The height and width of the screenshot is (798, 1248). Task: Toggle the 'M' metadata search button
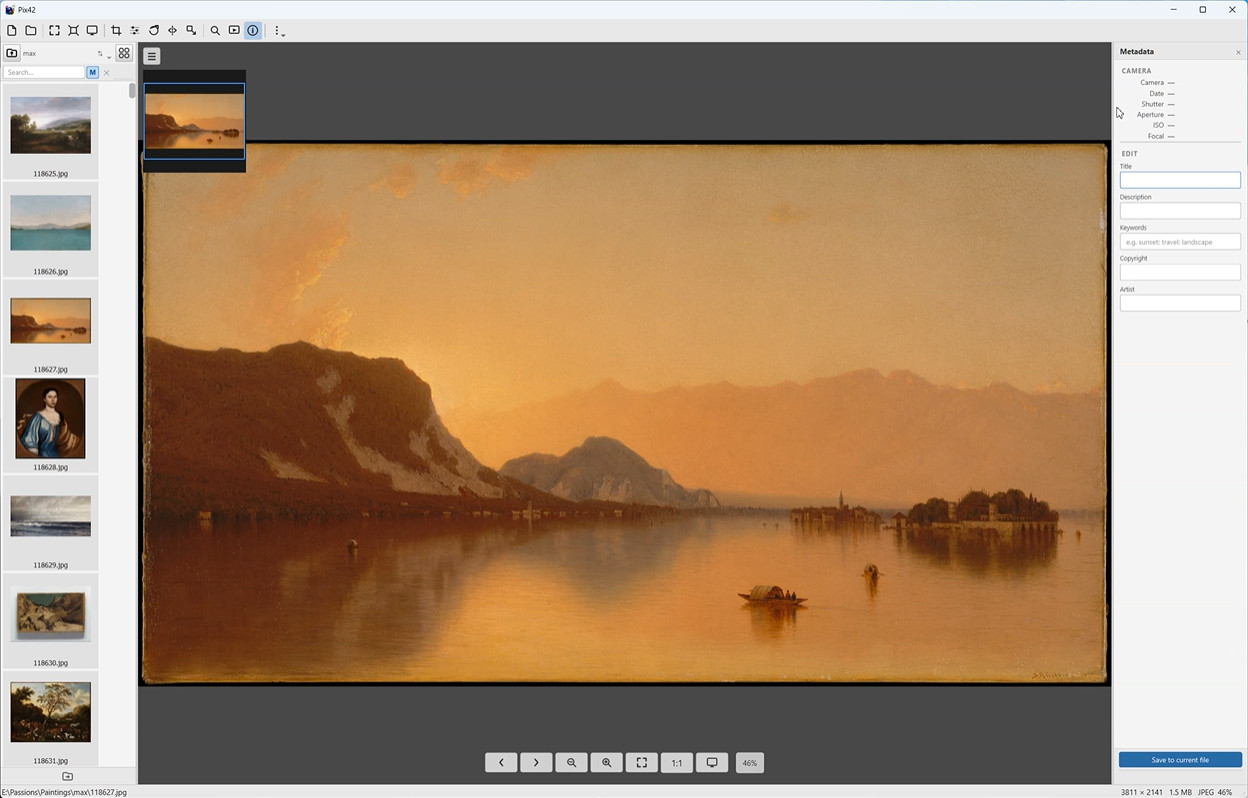[x=93, y=72]
